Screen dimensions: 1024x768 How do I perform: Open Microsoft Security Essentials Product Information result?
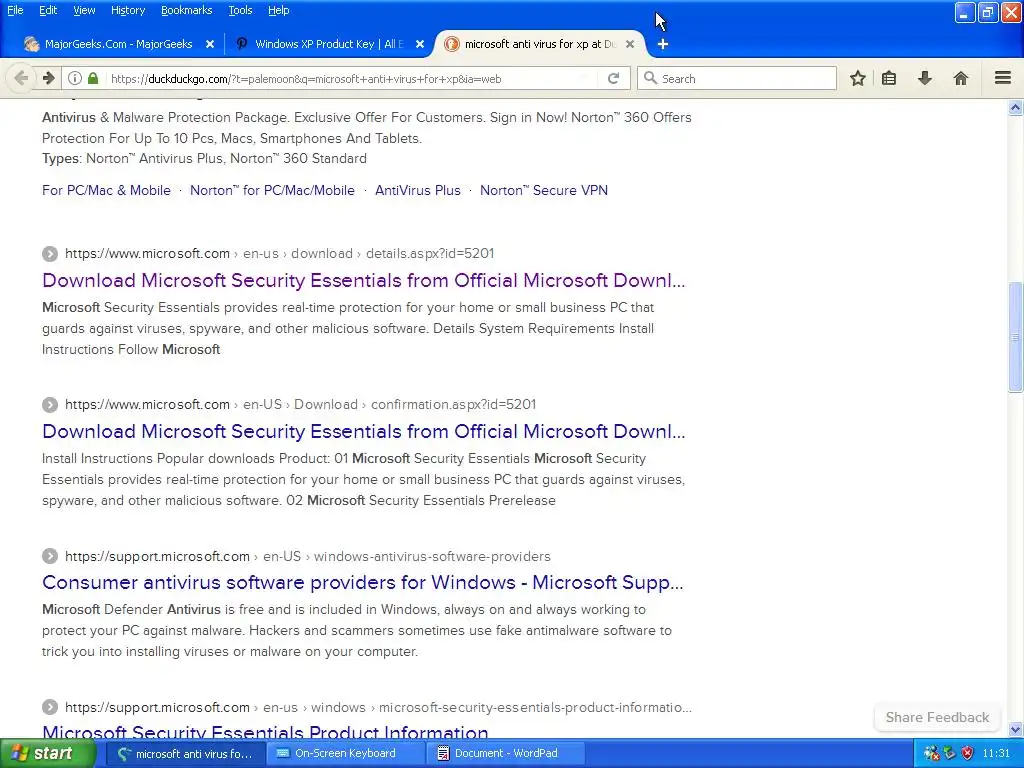265,731
